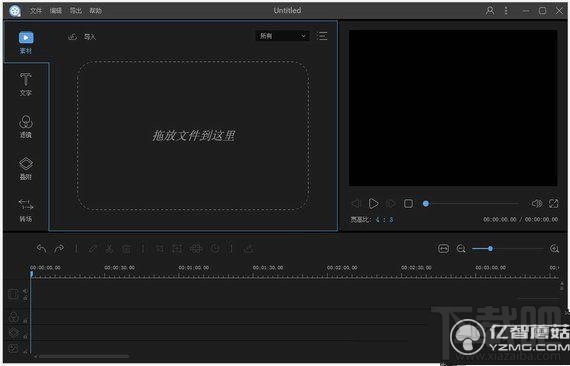This screenshot has width=570, height=366.
Task: Click the crop tool in timeline toolbar
Action: [160, 249]
